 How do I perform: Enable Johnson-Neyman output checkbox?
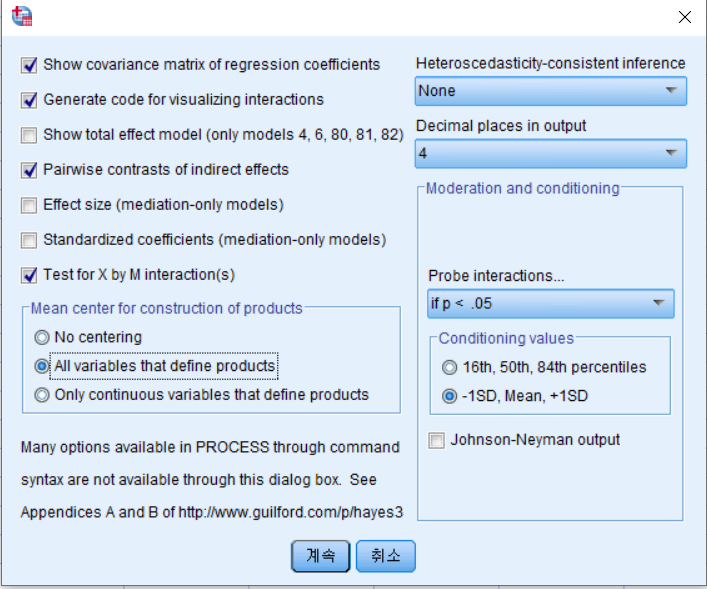coord(437,440)
